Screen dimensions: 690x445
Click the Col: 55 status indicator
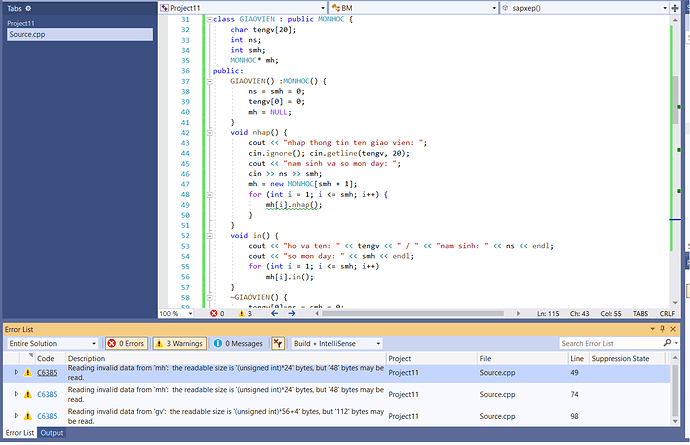coord(611,313)
